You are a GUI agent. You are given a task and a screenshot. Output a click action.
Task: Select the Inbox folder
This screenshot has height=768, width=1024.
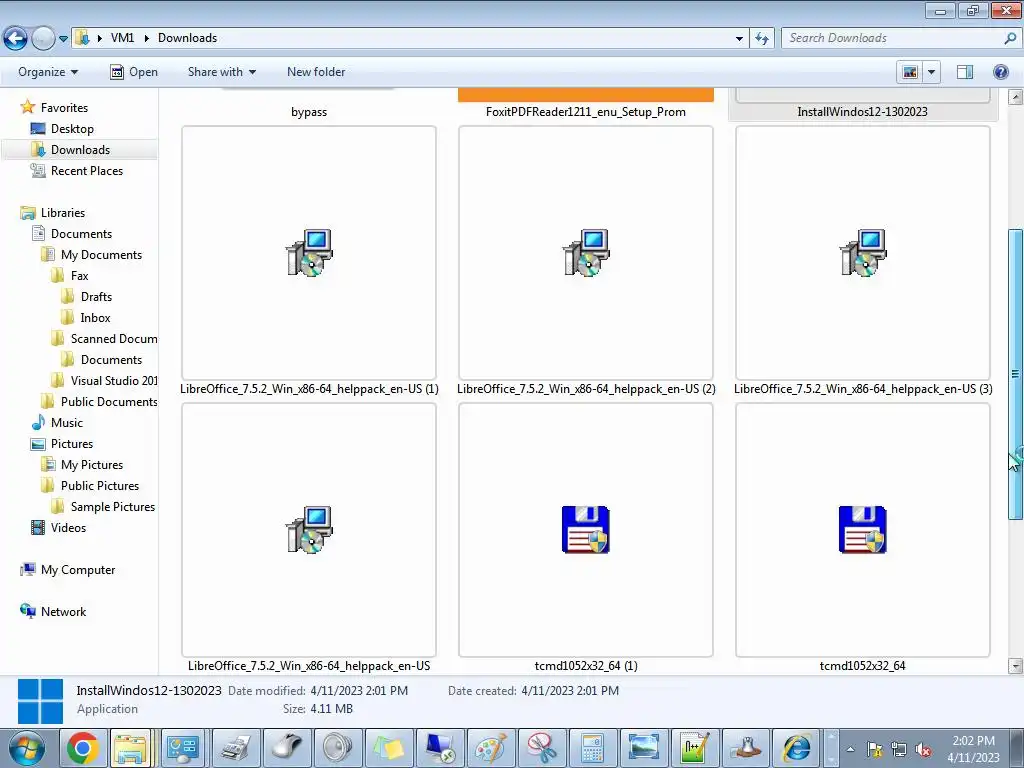click(x=95, y=317)
